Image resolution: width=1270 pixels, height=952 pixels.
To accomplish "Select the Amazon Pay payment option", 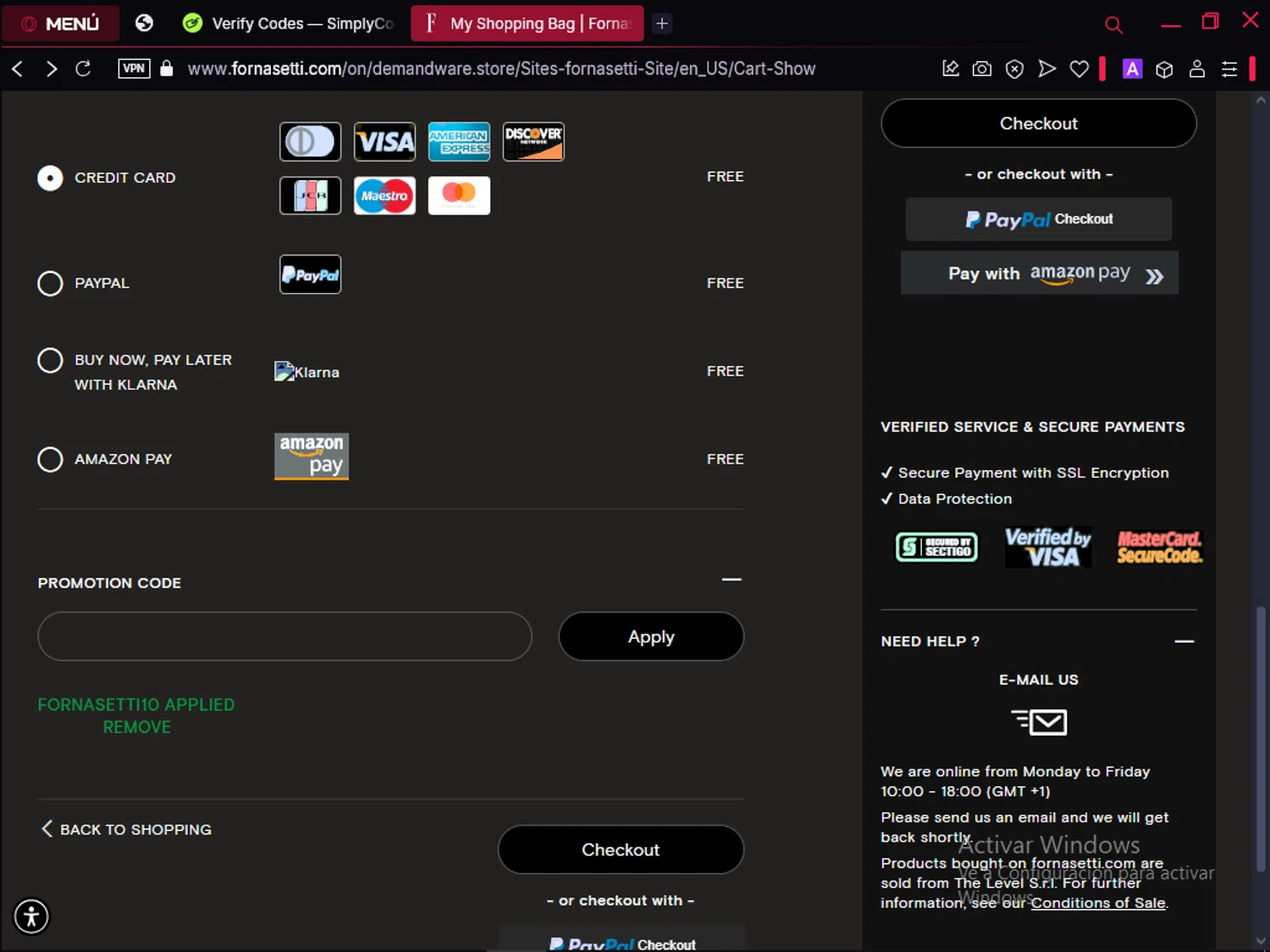I will point(50,459).
